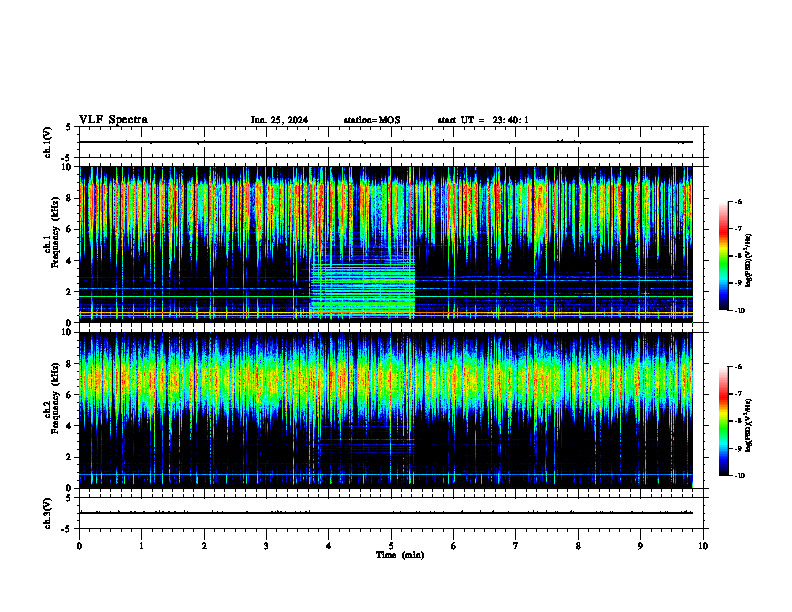This screenshot has height=612, width=792.
Task: Click the -10 label on ch.2 colorbar
Action: coord(740,476)
